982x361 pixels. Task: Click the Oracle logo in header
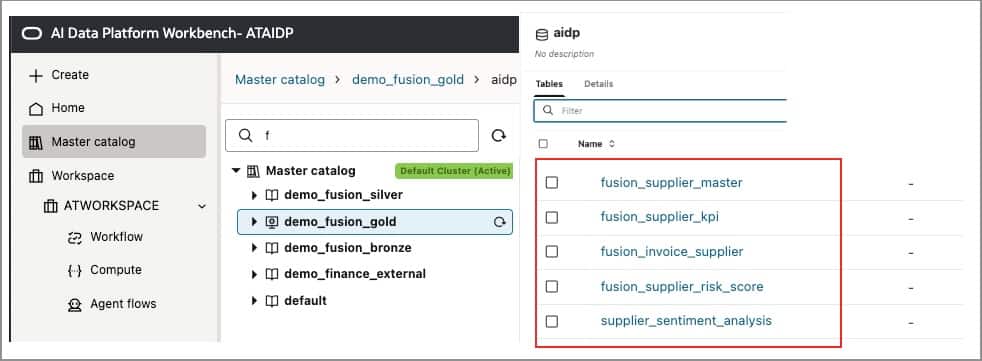31,33
